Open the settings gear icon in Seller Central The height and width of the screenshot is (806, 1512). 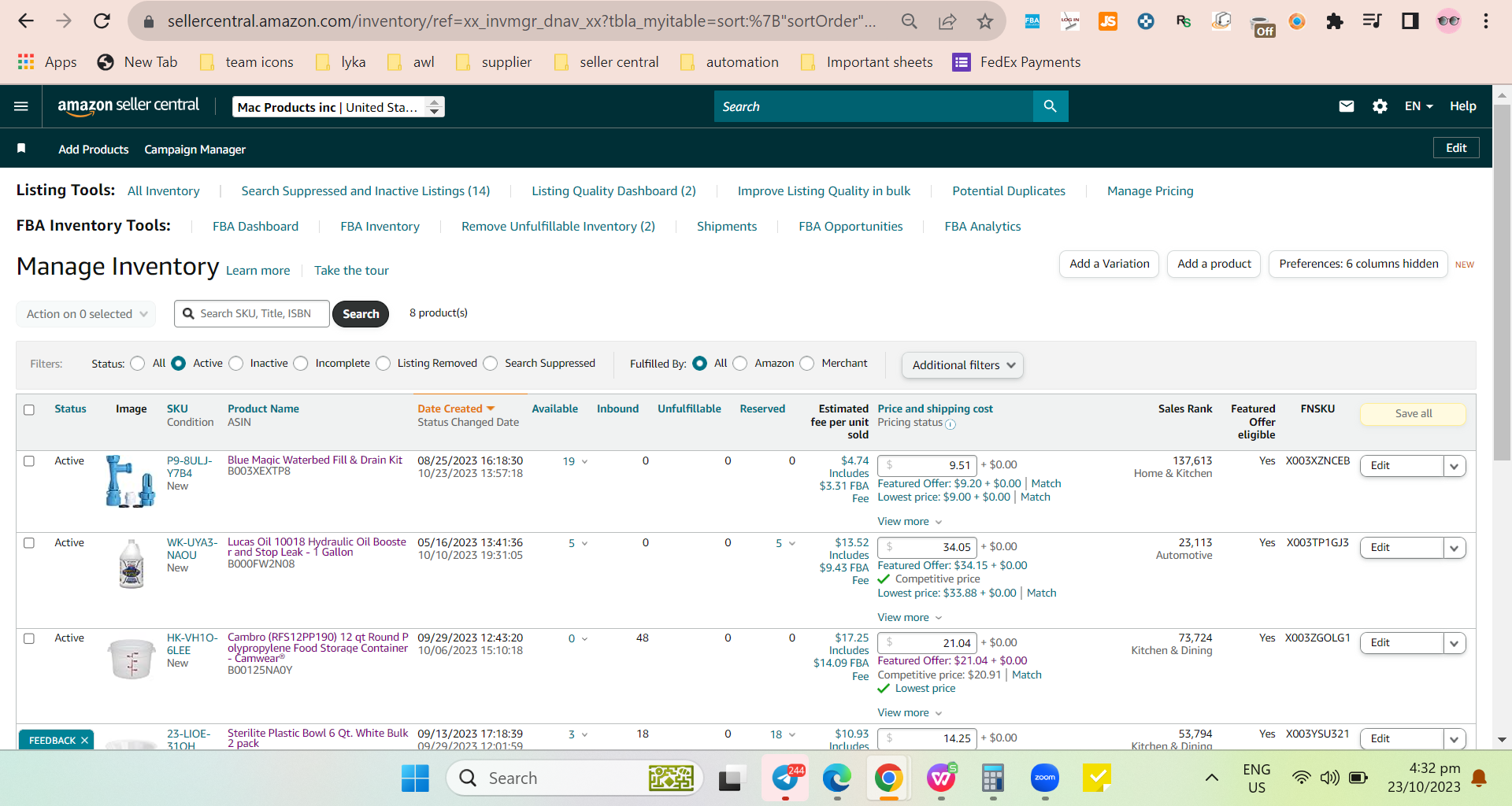(1380, 106)
